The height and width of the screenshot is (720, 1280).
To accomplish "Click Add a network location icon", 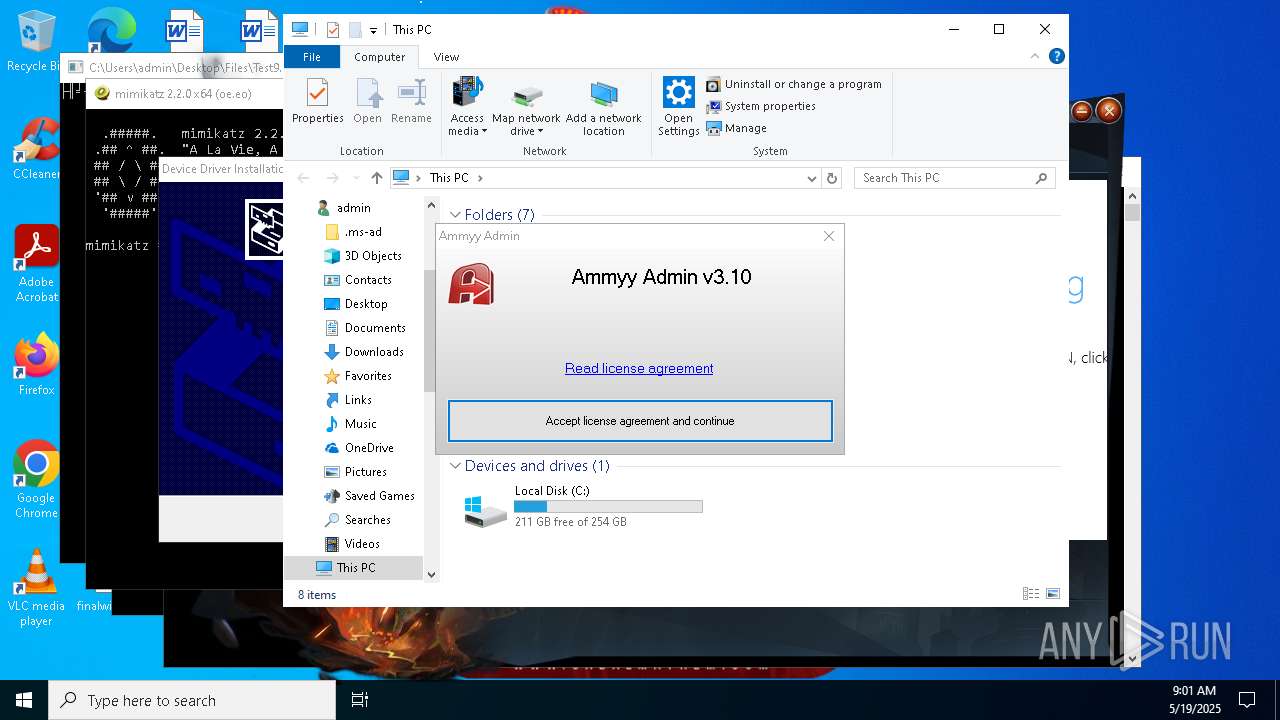I will point(603,95).
